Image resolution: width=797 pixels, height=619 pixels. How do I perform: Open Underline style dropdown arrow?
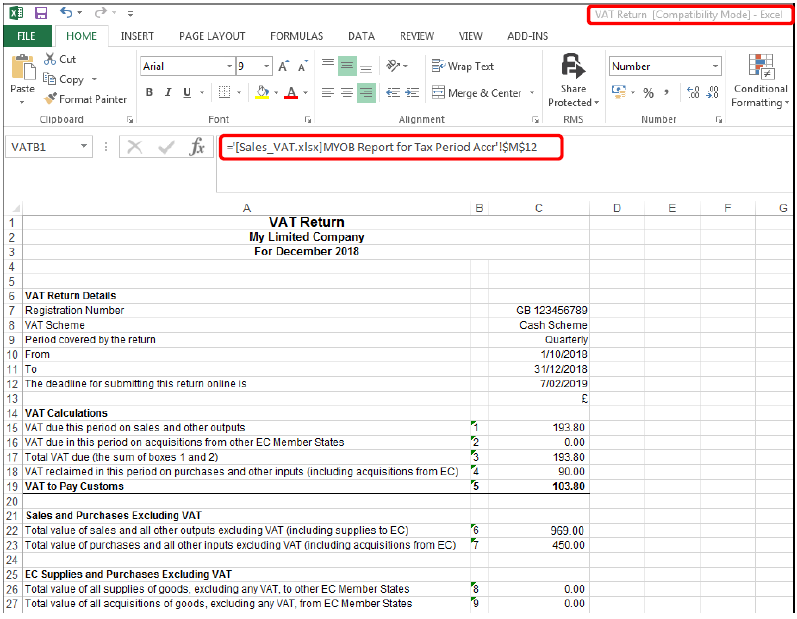[x=201, y=92]
